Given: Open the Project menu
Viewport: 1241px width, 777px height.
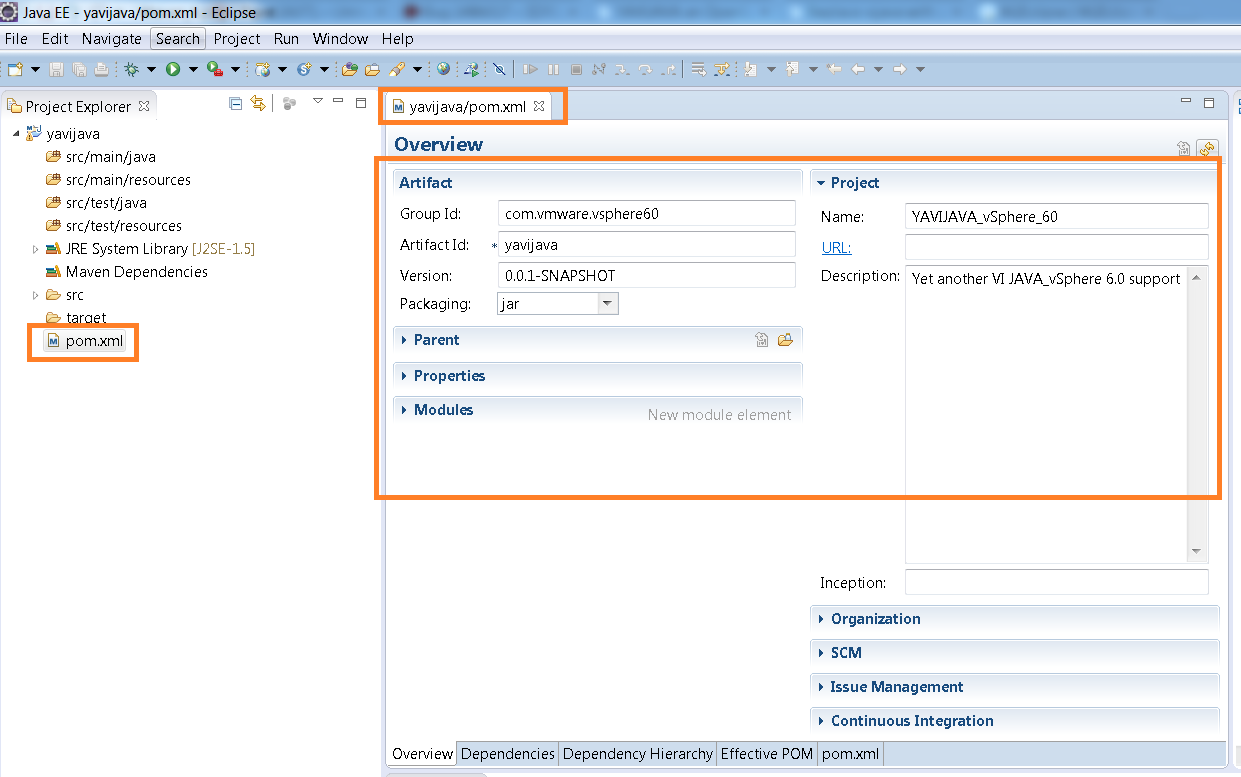Looking at the screenshot, I should [x=237, y=39].
